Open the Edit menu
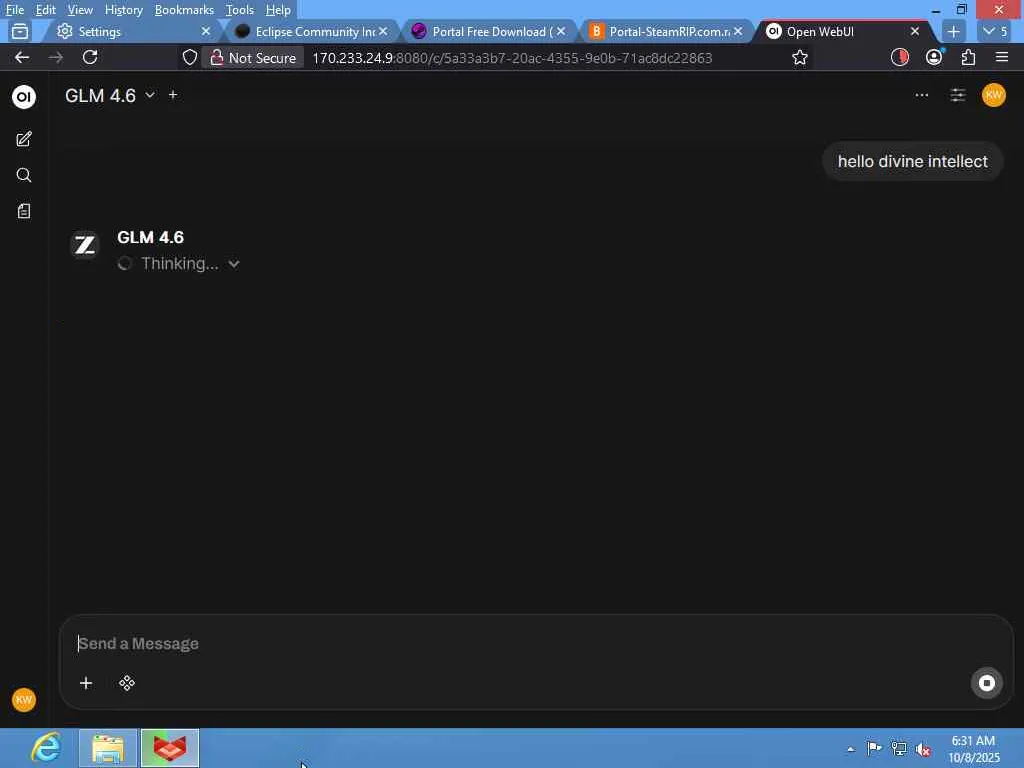The width and height of the screenshot is (1024, 768). coord(46,10)
